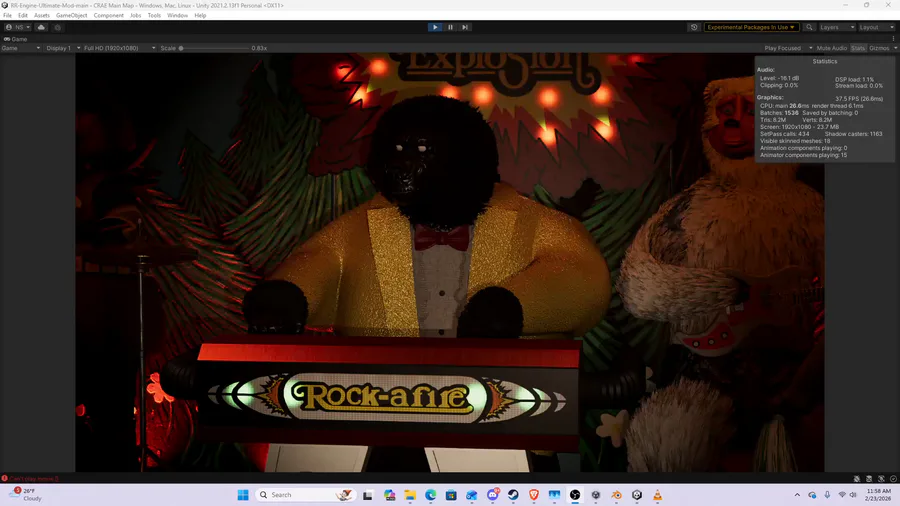Open the Assets menu
The image size is (900, 506).
click(x=41, y=15)
